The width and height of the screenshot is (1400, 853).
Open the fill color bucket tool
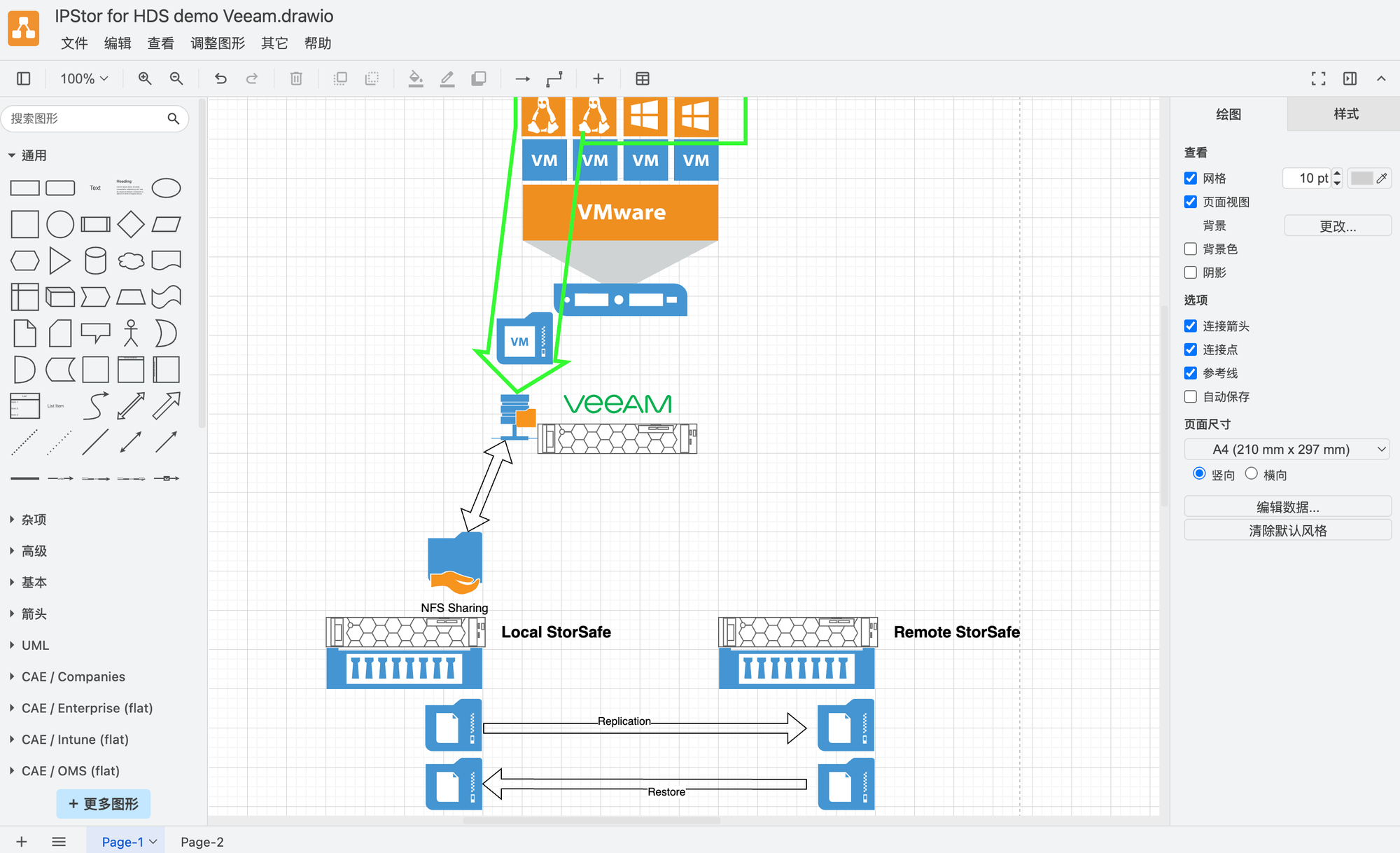tap(416, 78)
